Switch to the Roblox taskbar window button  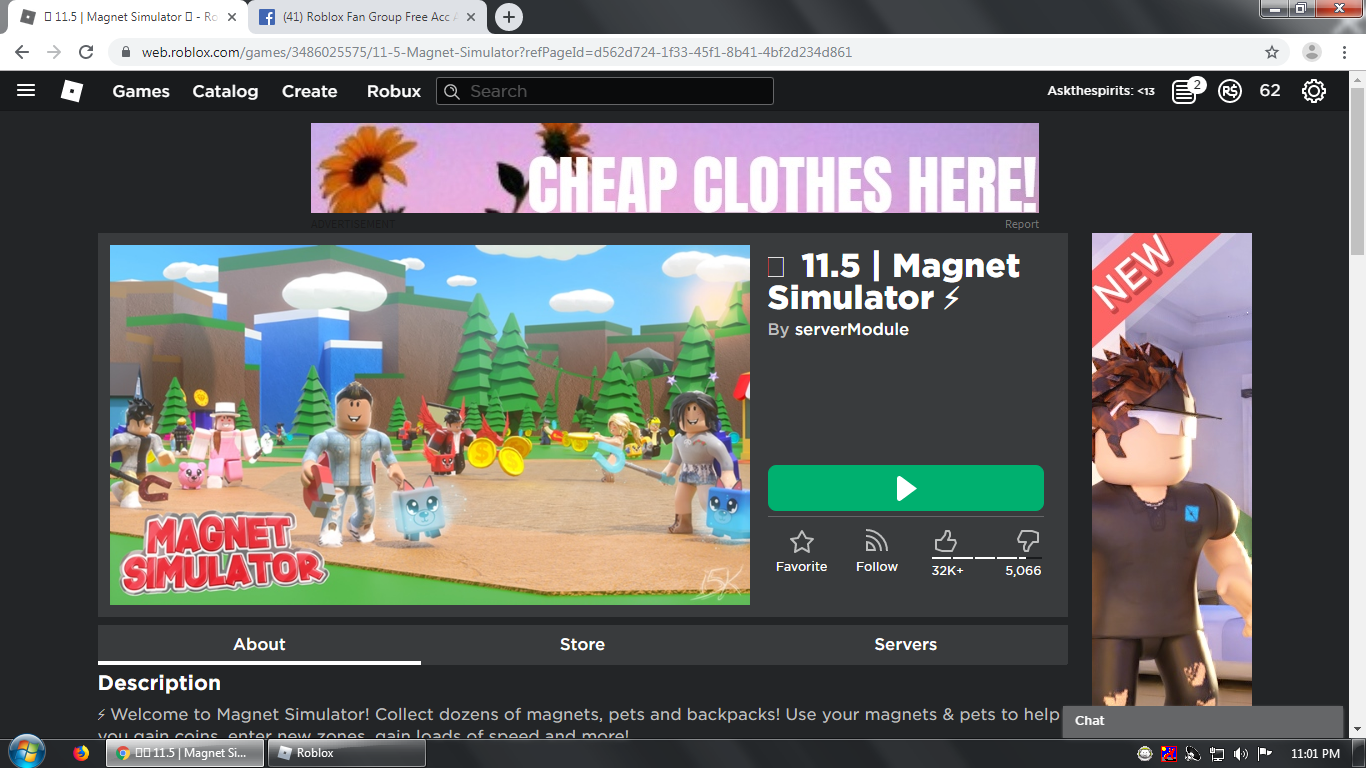coord(347,753)
